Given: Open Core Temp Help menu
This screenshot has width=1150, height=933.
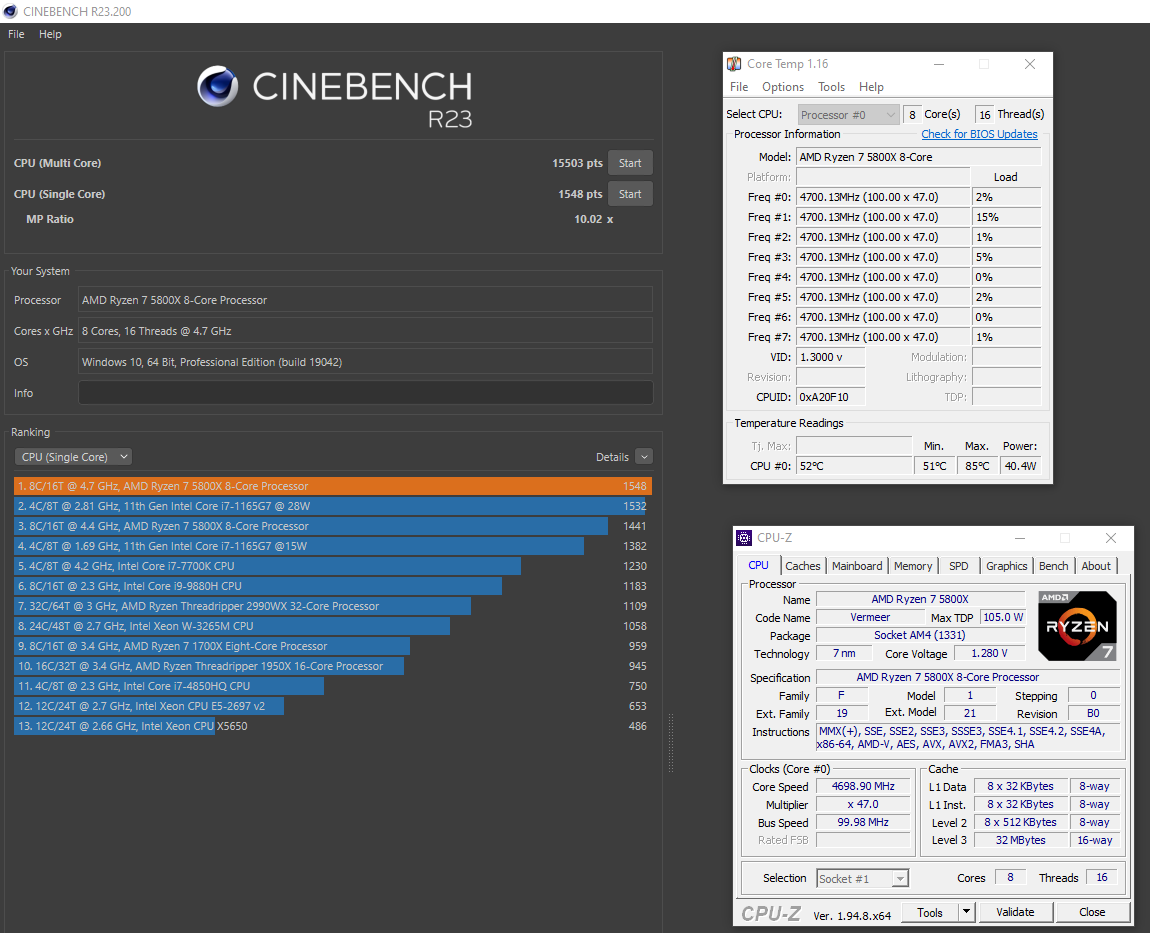Looking at the screenshot, I should point(871,87).
